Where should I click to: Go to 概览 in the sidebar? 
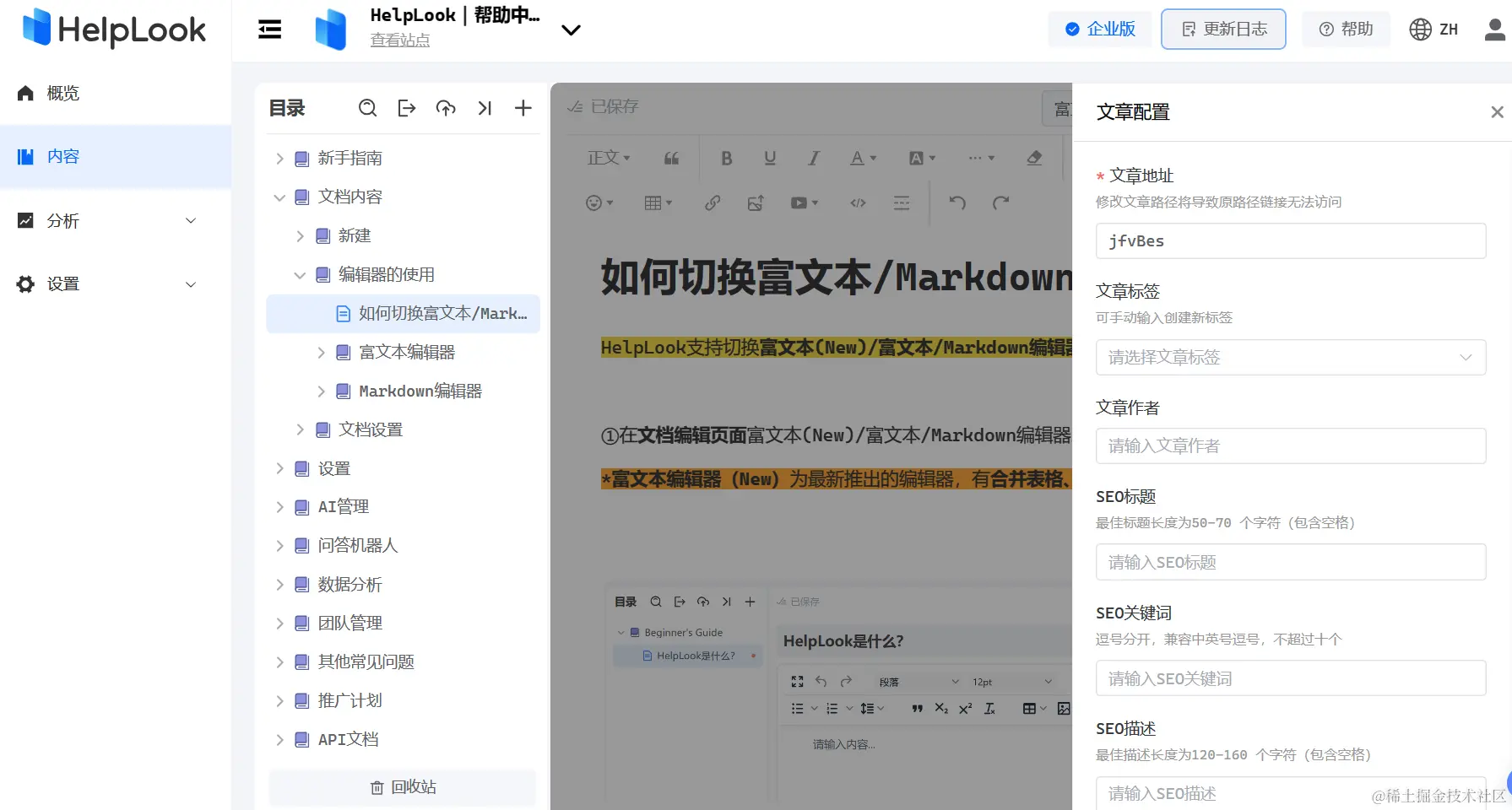point(116,93)
